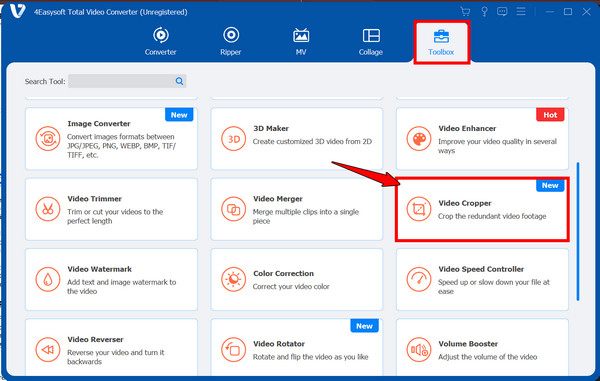This screenshot has width=600, height=381.
Task: Click 'Rotate and flip the video' description
Action: pos(310,357)
